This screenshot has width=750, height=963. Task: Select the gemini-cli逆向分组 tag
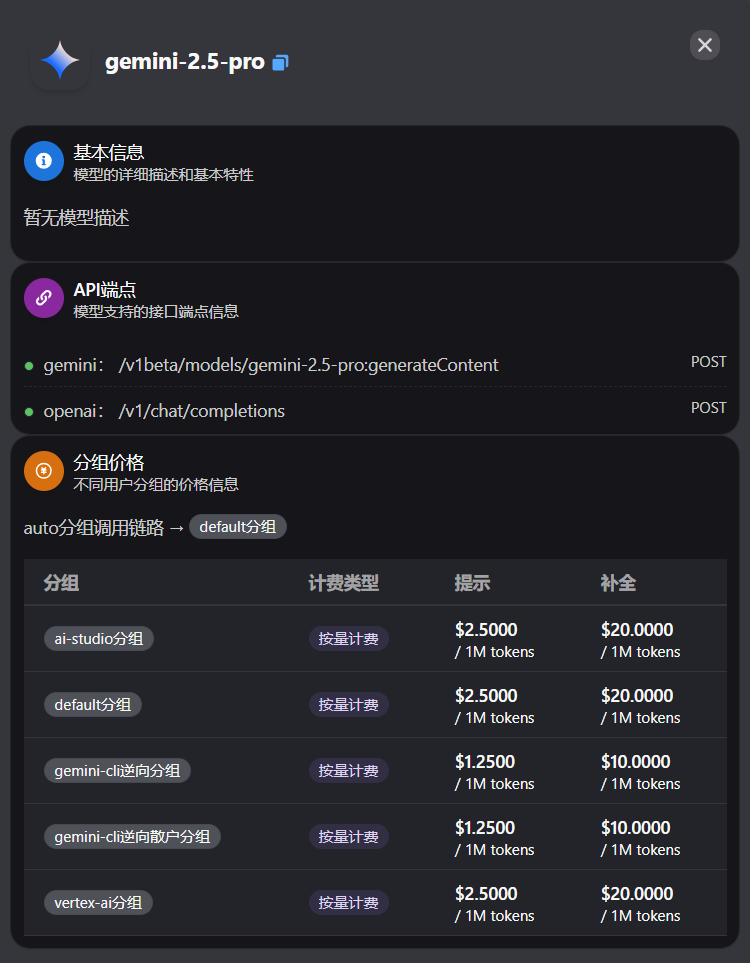point(117,771)
